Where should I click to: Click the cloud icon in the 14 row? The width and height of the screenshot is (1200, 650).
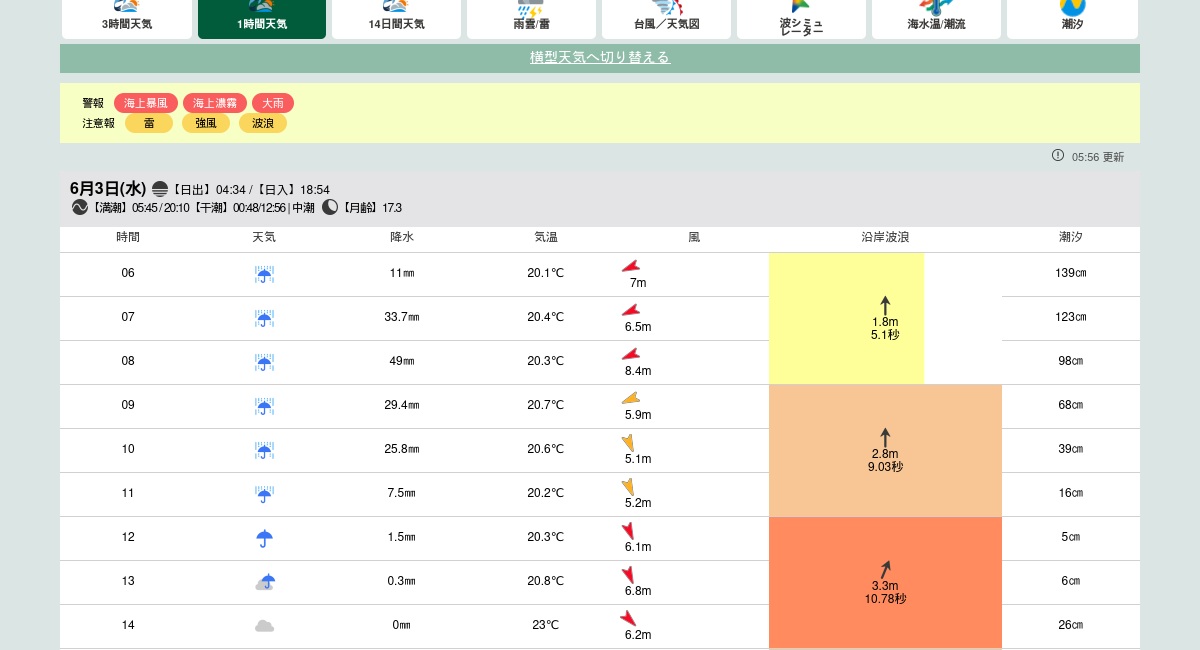[264, 626]
